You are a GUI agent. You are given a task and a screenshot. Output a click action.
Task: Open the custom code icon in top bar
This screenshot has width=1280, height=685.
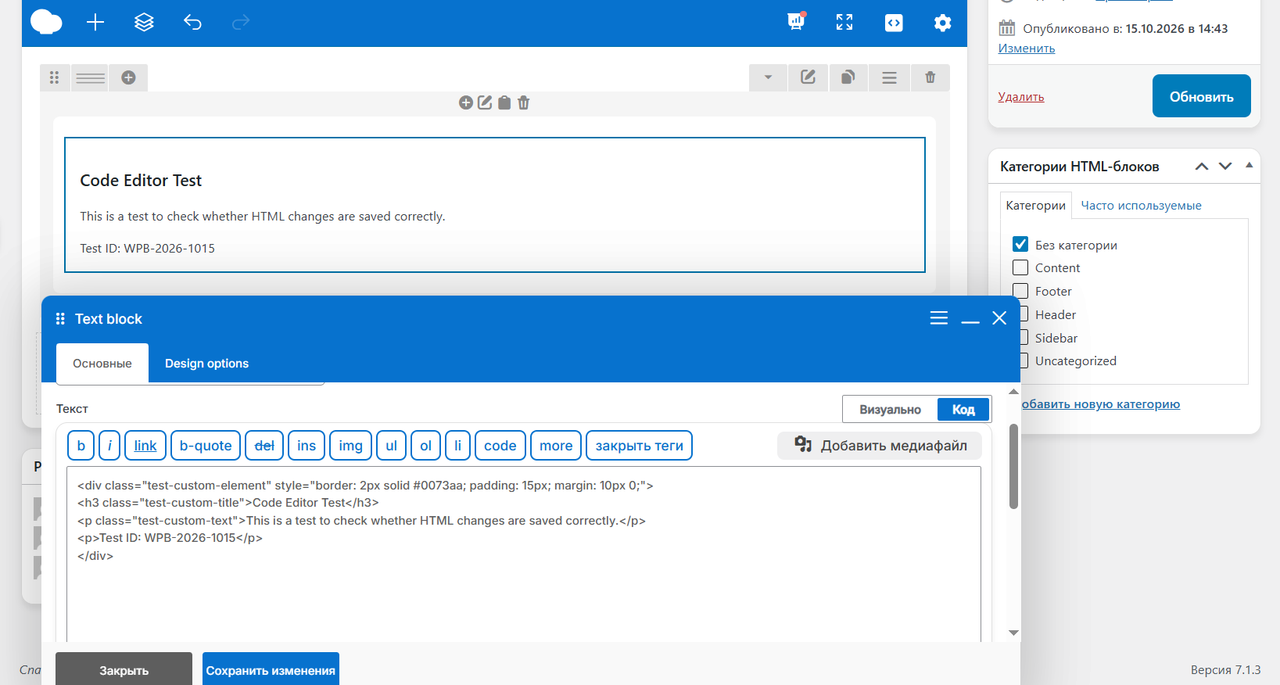894,22
